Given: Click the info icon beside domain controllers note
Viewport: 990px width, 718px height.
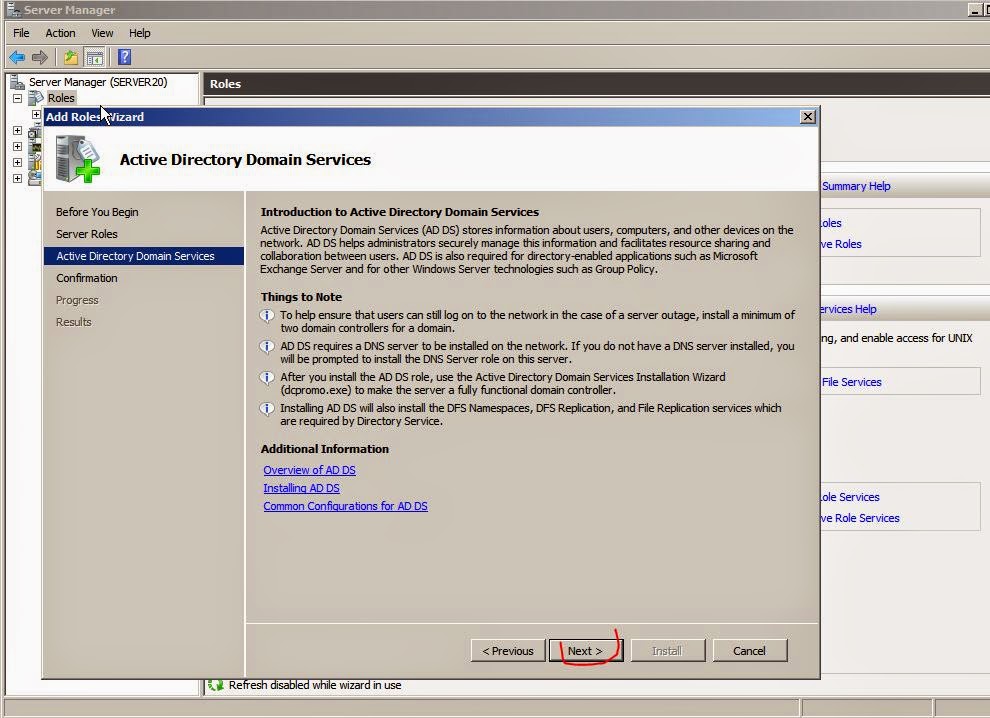Looking at the screenshot, I should (267, 315).
